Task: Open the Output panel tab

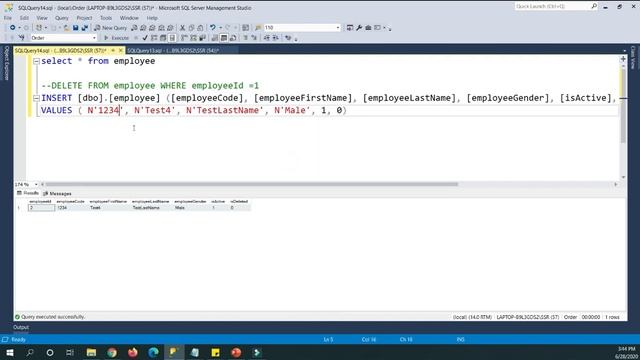Action: [x=21, y=327]
